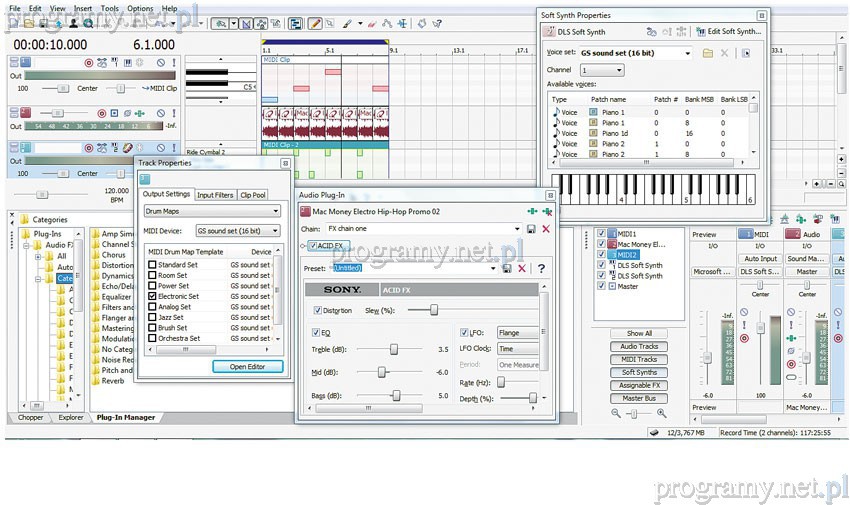Save the FX chain preset icon

tap(530, 229)
